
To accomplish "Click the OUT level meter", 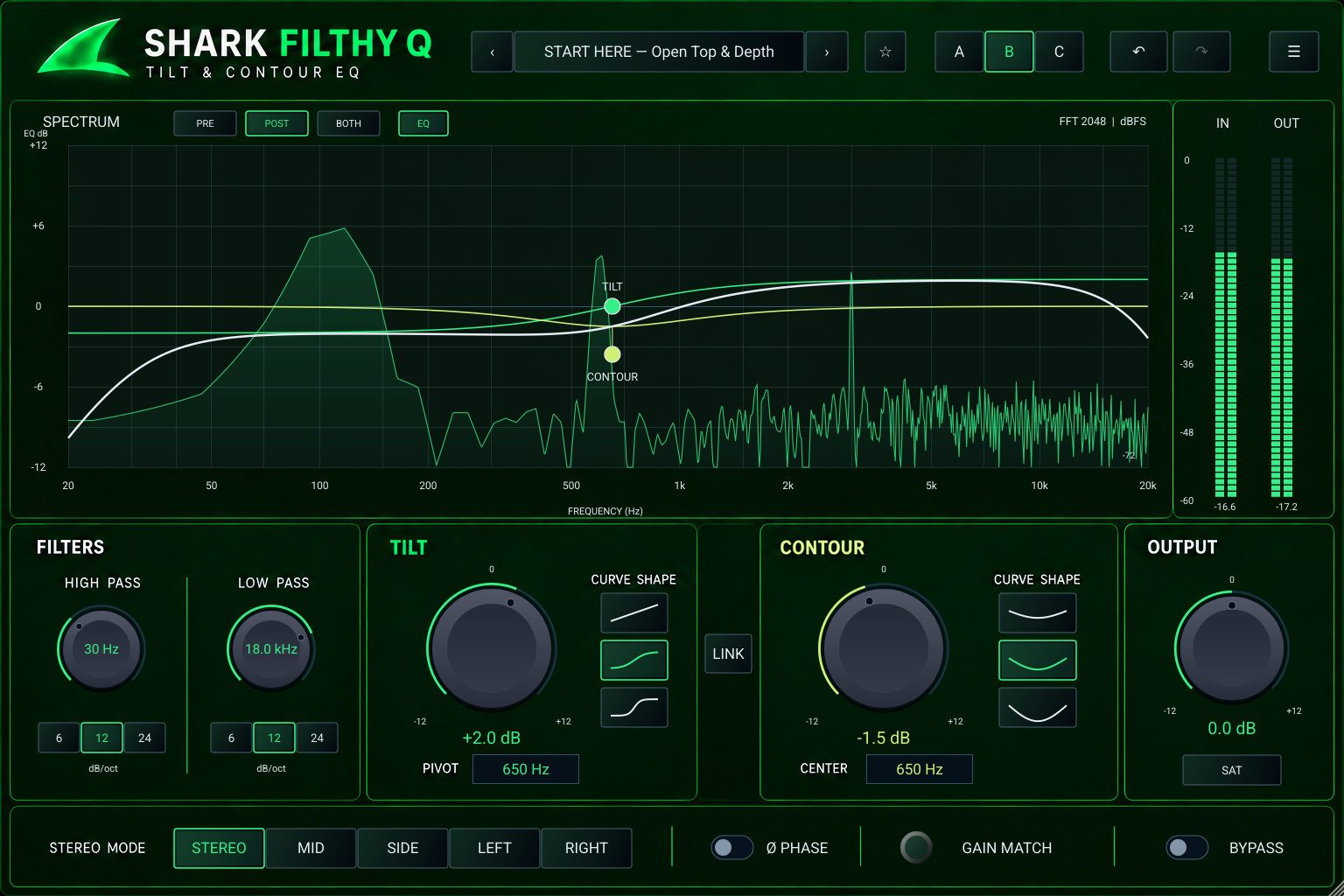I will pyautogui.click(x=1282, y=327).
